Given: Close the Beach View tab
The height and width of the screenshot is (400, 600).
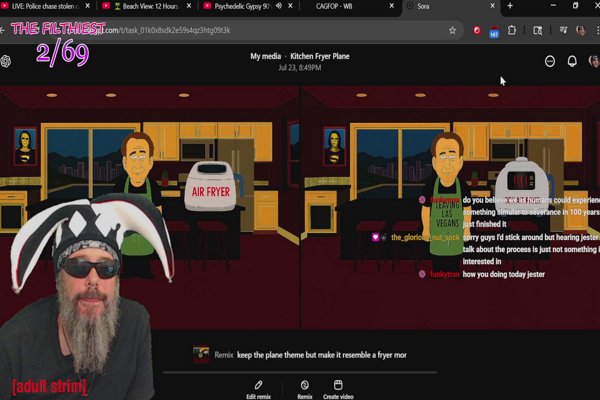Looking at the screenshot, I should (189, 6).
